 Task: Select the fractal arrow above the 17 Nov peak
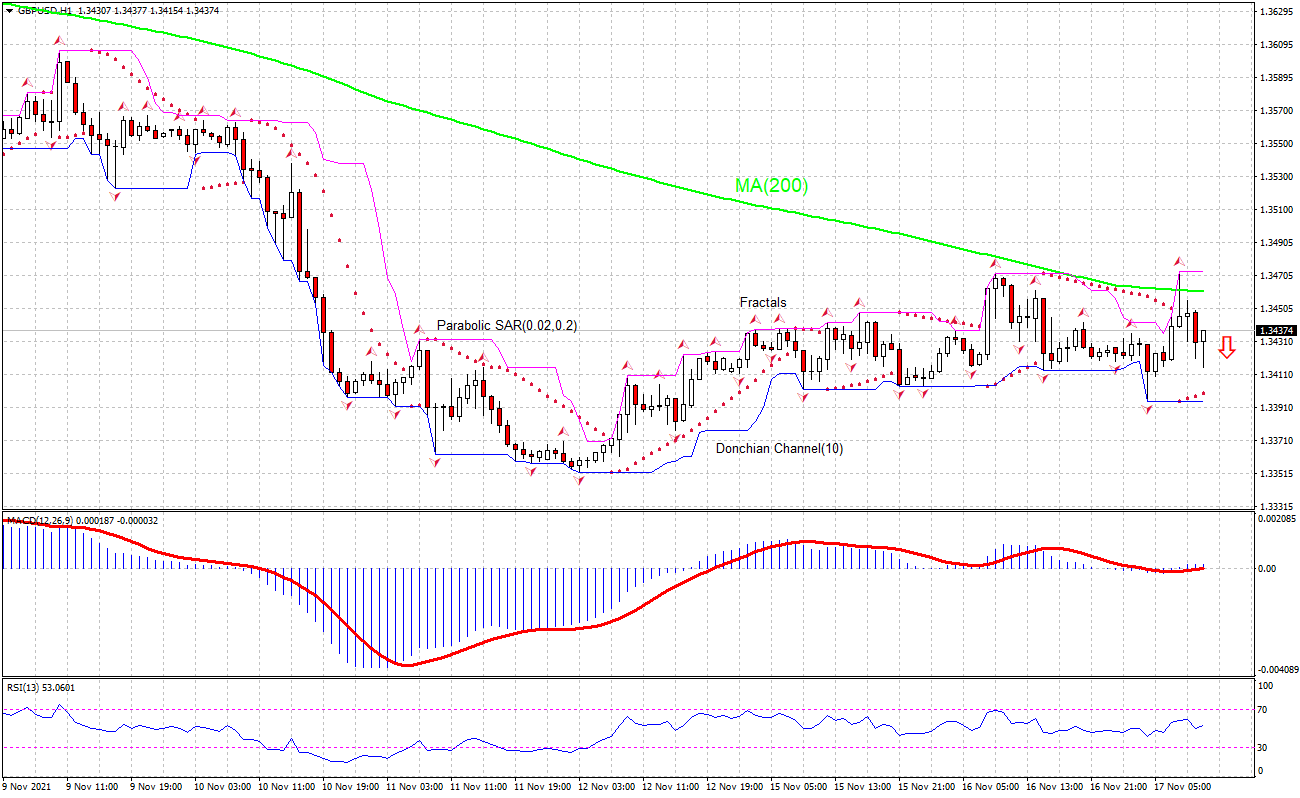tap(1179, 262)
